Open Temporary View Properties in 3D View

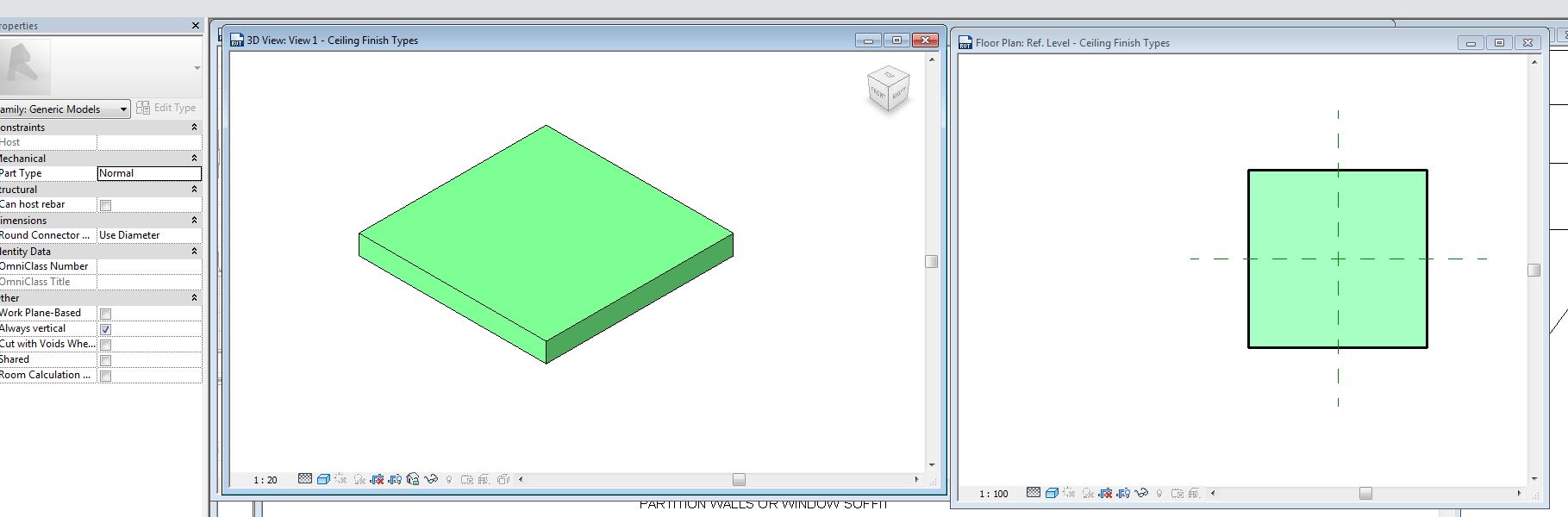pos(467,480)
